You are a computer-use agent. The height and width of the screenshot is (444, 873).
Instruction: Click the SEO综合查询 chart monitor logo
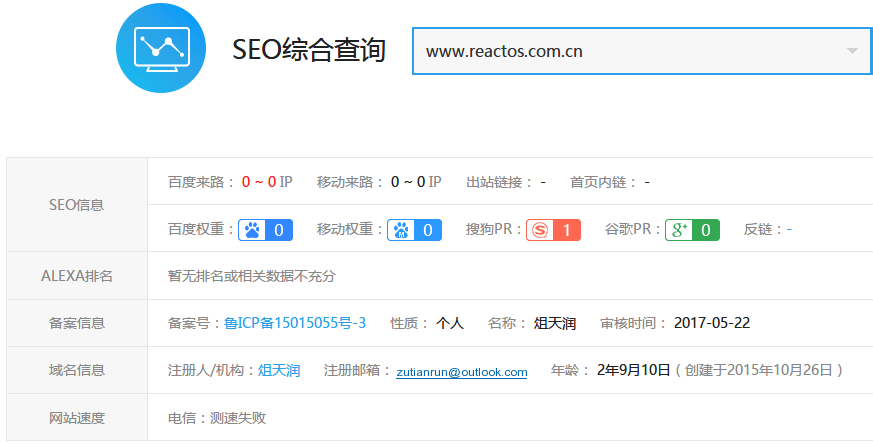161,48
